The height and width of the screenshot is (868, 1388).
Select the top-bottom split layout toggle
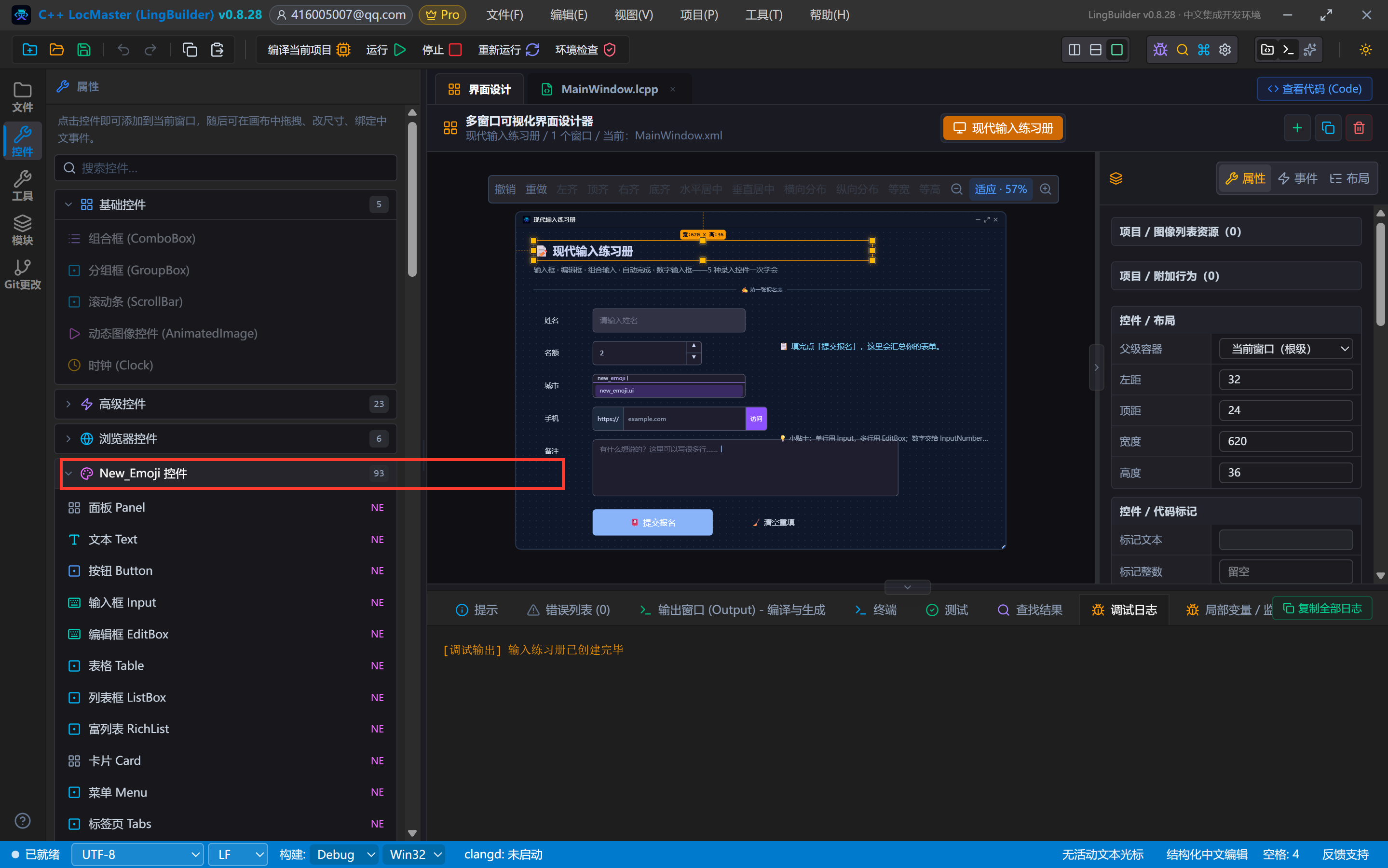pyautogui.click(x=1095, y=50)
